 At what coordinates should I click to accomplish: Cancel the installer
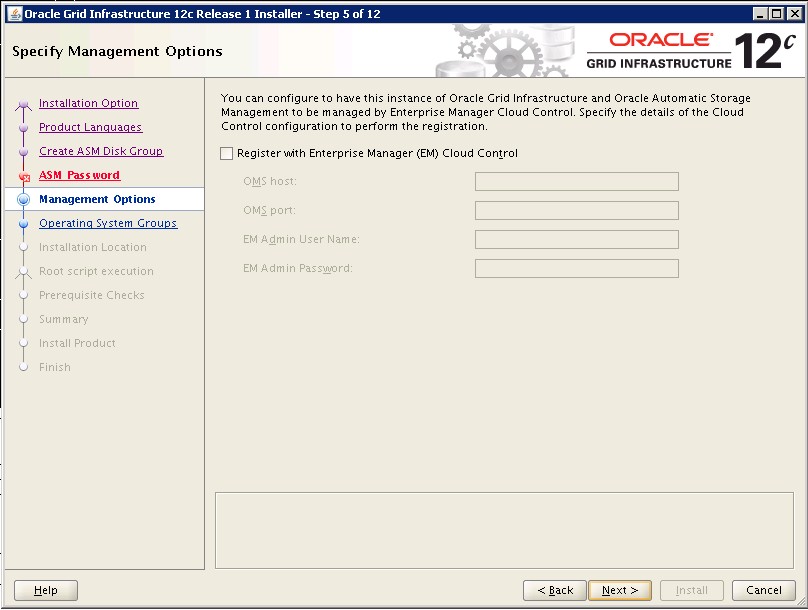(764, 590)
